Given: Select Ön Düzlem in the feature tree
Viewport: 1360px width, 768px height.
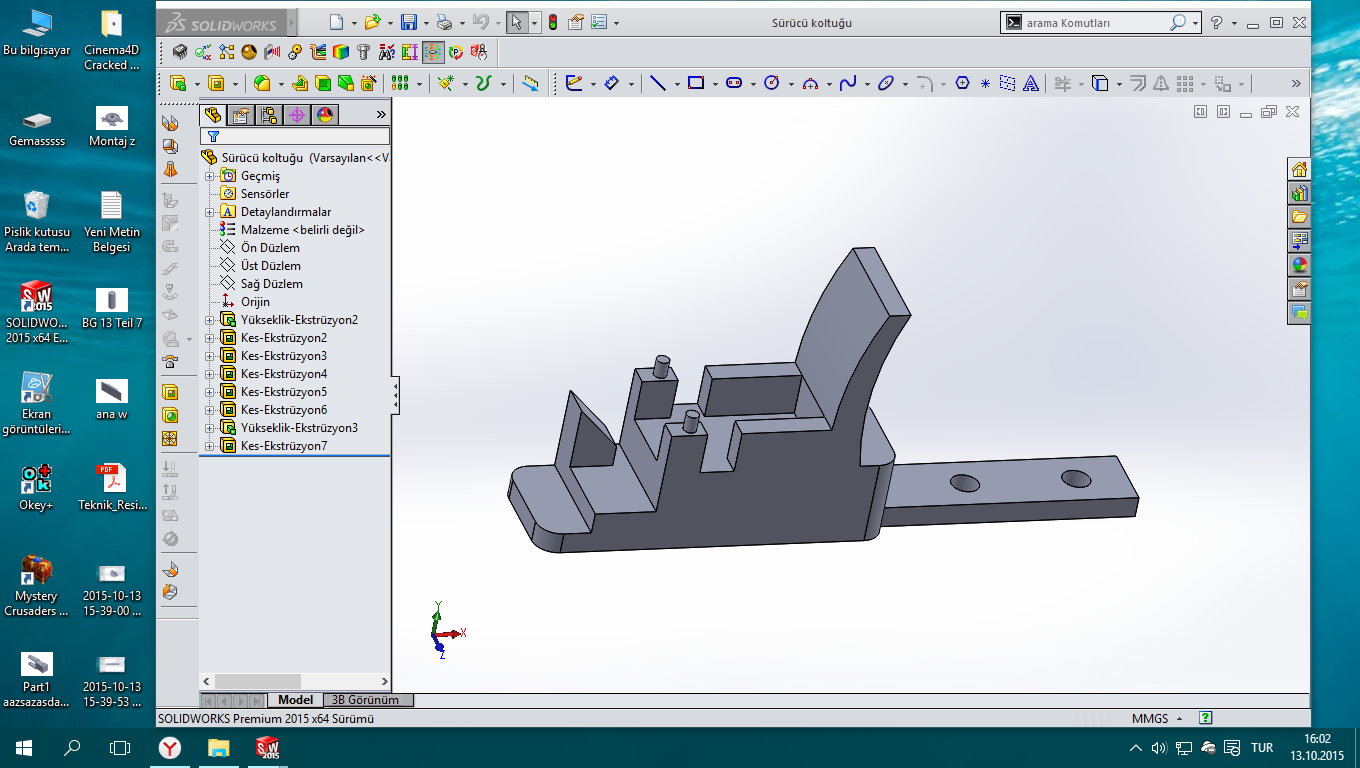Looking at the screenshot, I should 270,248.
